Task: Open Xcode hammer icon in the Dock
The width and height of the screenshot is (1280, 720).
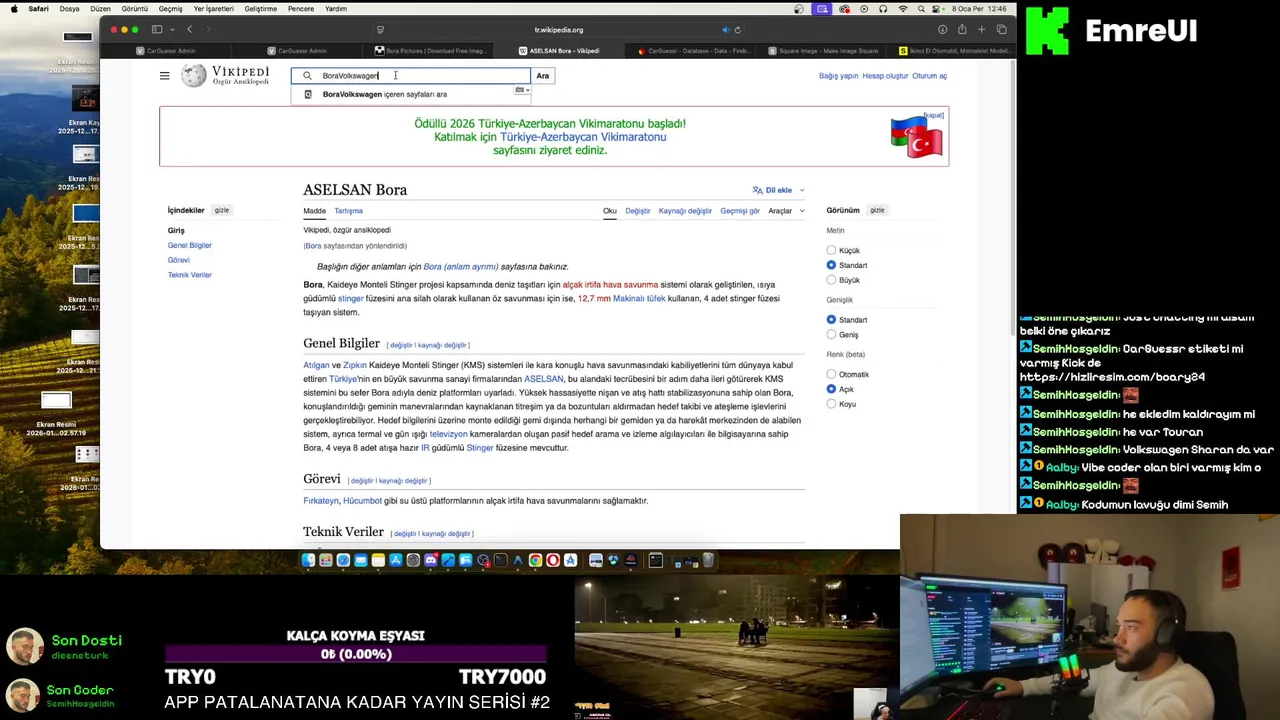Action: click(x=448, y=561)
